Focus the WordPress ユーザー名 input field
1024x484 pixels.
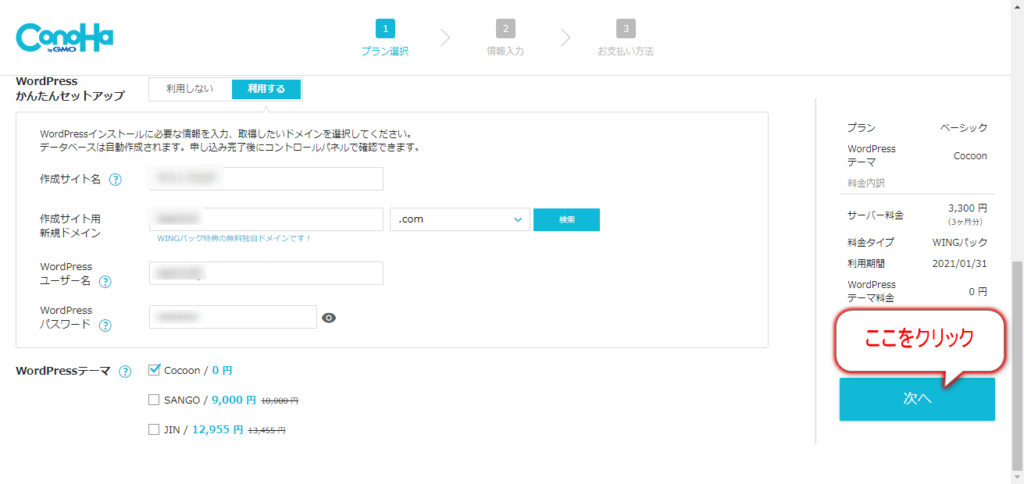coord(266,274)
